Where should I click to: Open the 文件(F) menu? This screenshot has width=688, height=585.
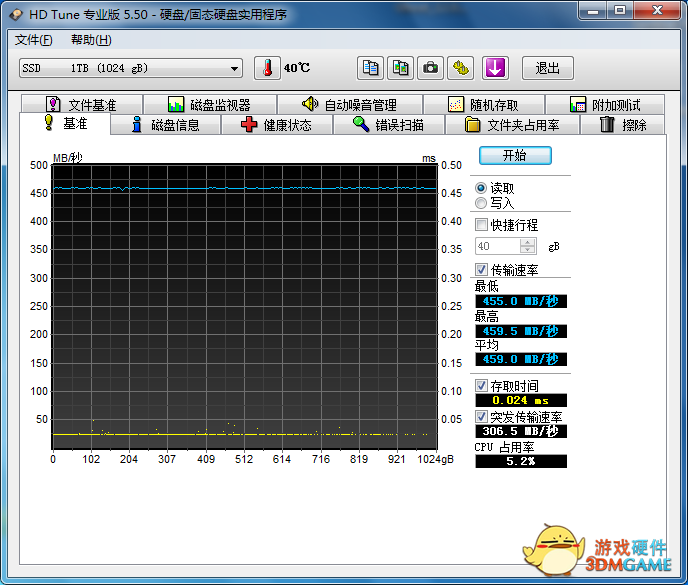(x=33, y=40)
